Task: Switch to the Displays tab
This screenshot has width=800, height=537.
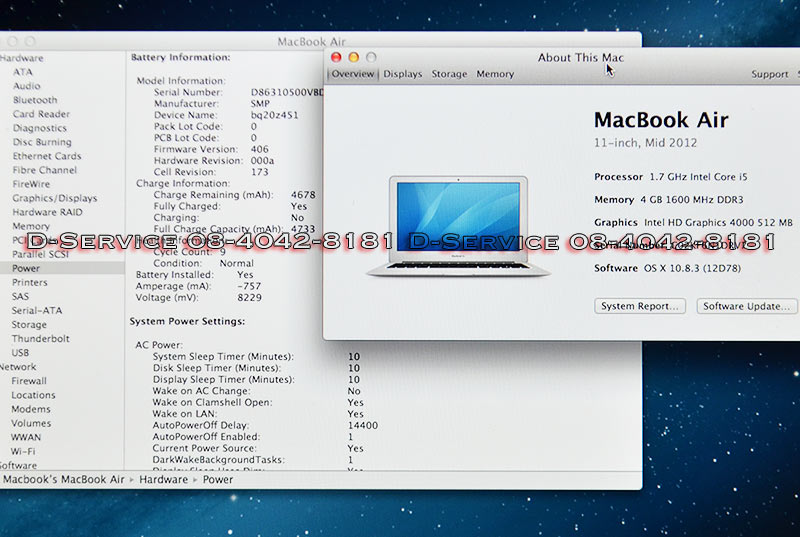Action: pyautogui.click(x=403, y=74)
